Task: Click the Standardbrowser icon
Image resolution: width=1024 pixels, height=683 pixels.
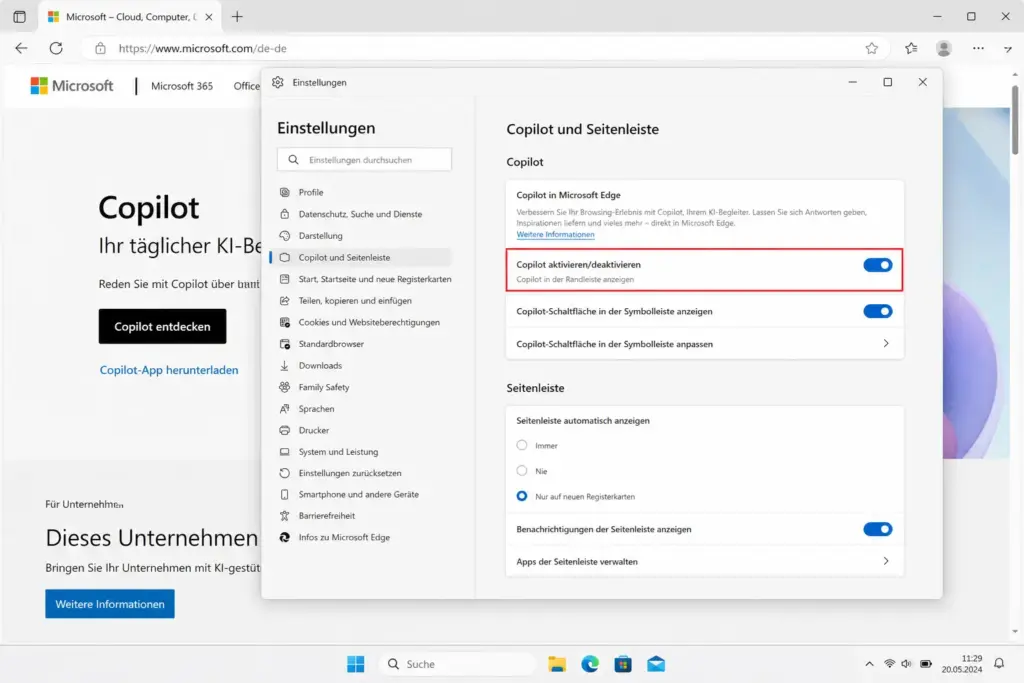Action: (x=285, y=343)
